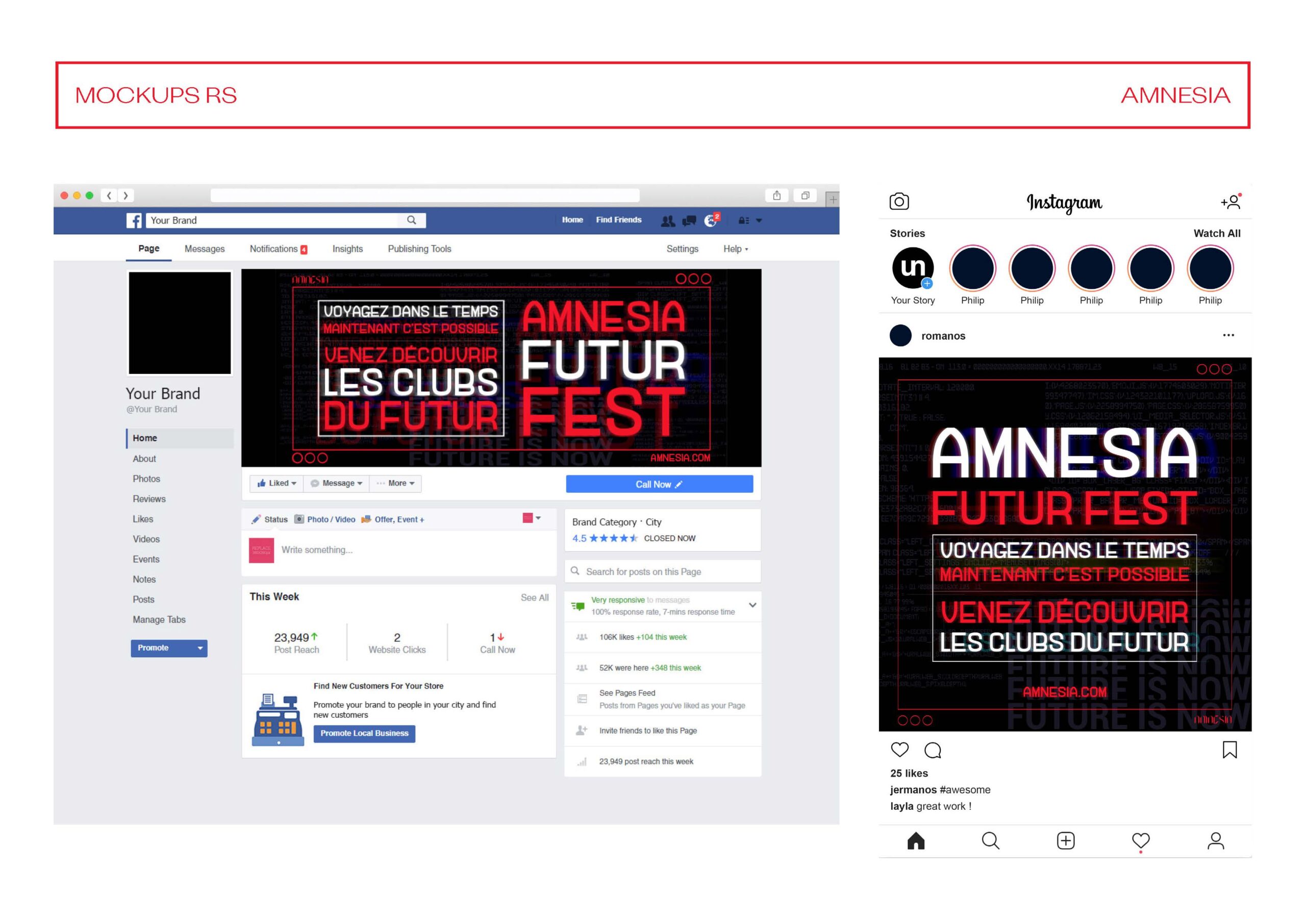Open the Promote dropdown arrow
Image resolution: width=1306 pixels, height=924 pixels.
(x=199, y=648)
